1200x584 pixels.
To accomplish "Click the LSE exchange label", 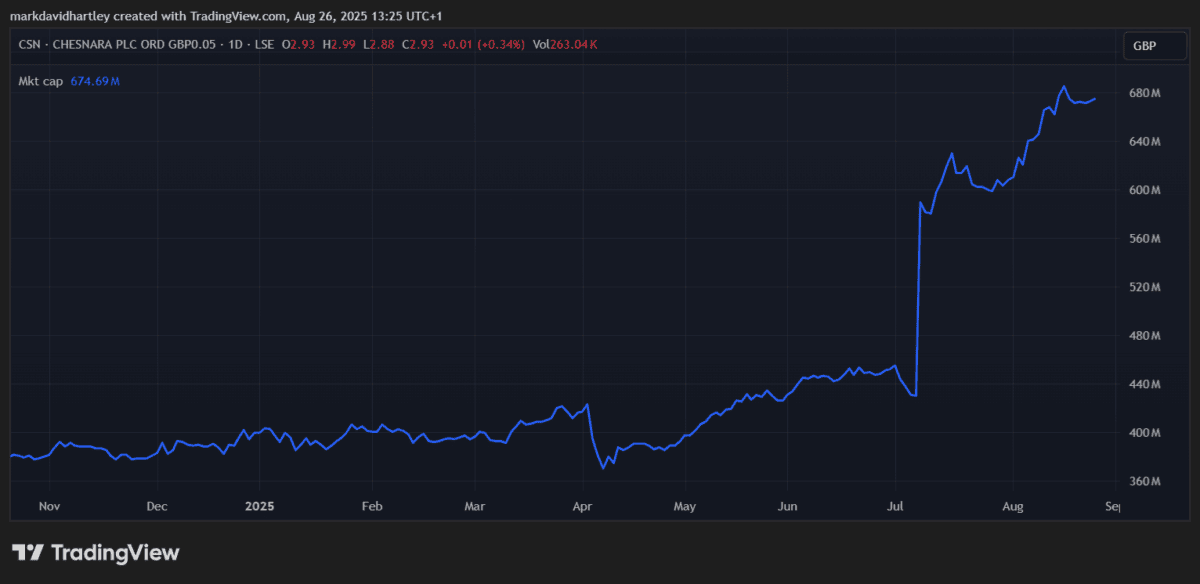I will (x=264, y=44).
